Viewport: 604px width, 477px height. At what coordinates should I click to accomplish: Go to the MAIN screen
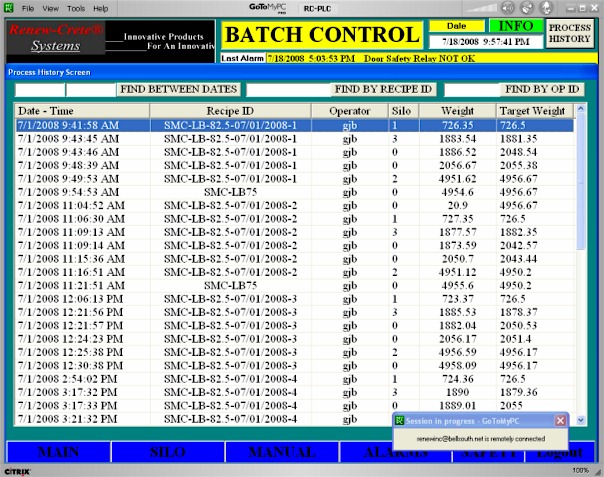pyautogui.click(x=58, y=452)
